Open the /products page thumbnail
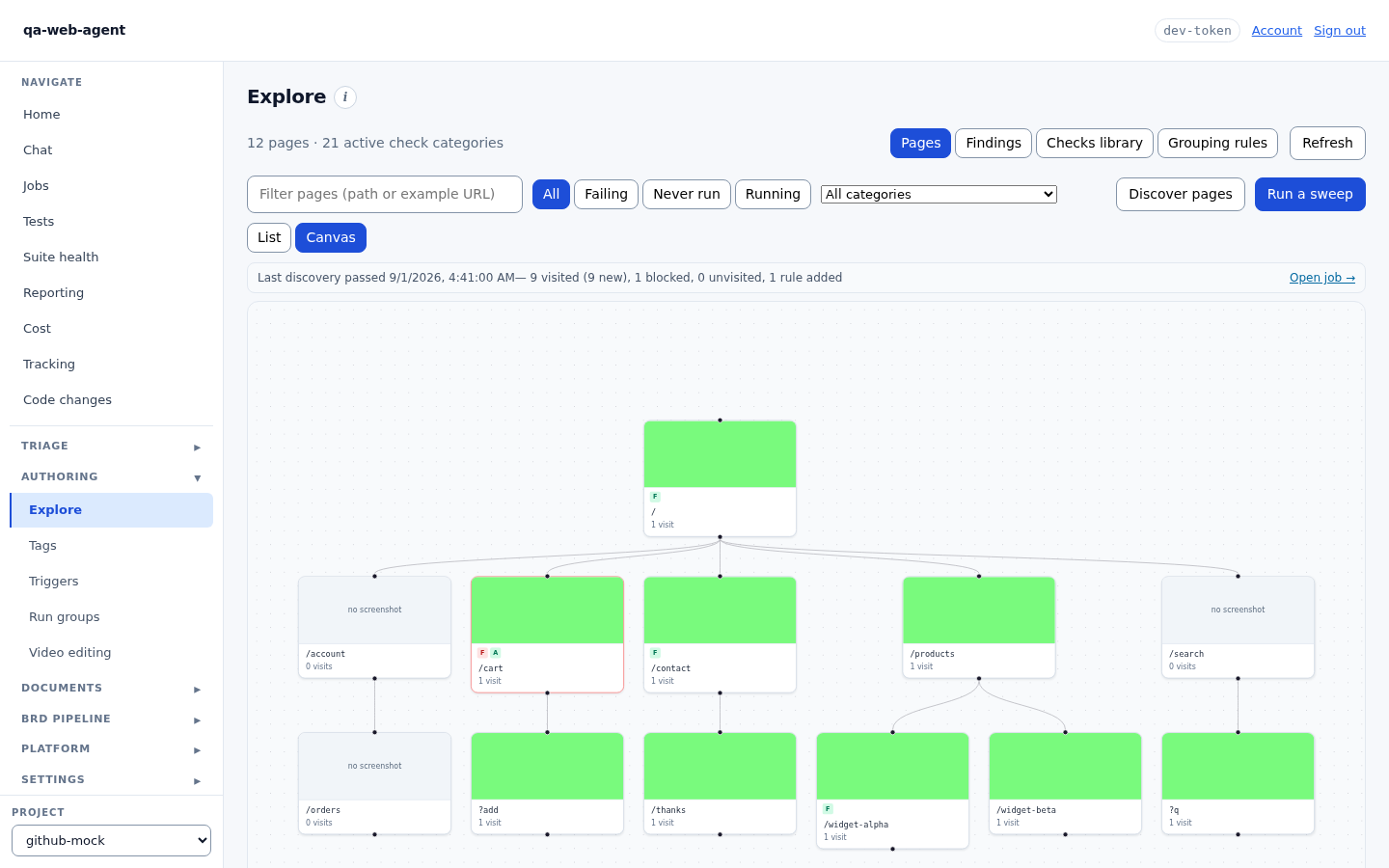This screenshot has height=868, width=1389. pos(979,610)
